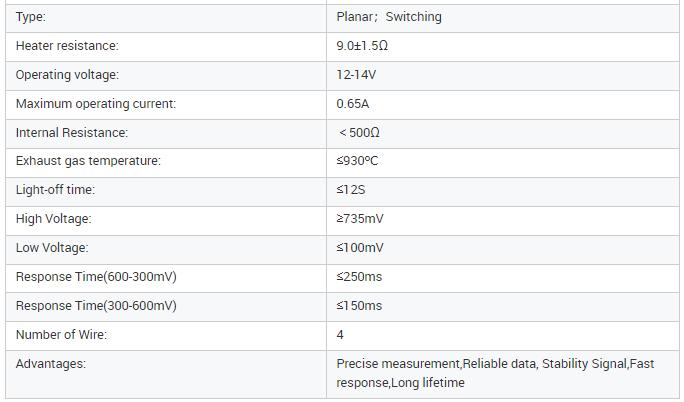Click the 'Internal Resistance:' label
This screenshot has height=402, width=684.
click(x=72, y=133)
